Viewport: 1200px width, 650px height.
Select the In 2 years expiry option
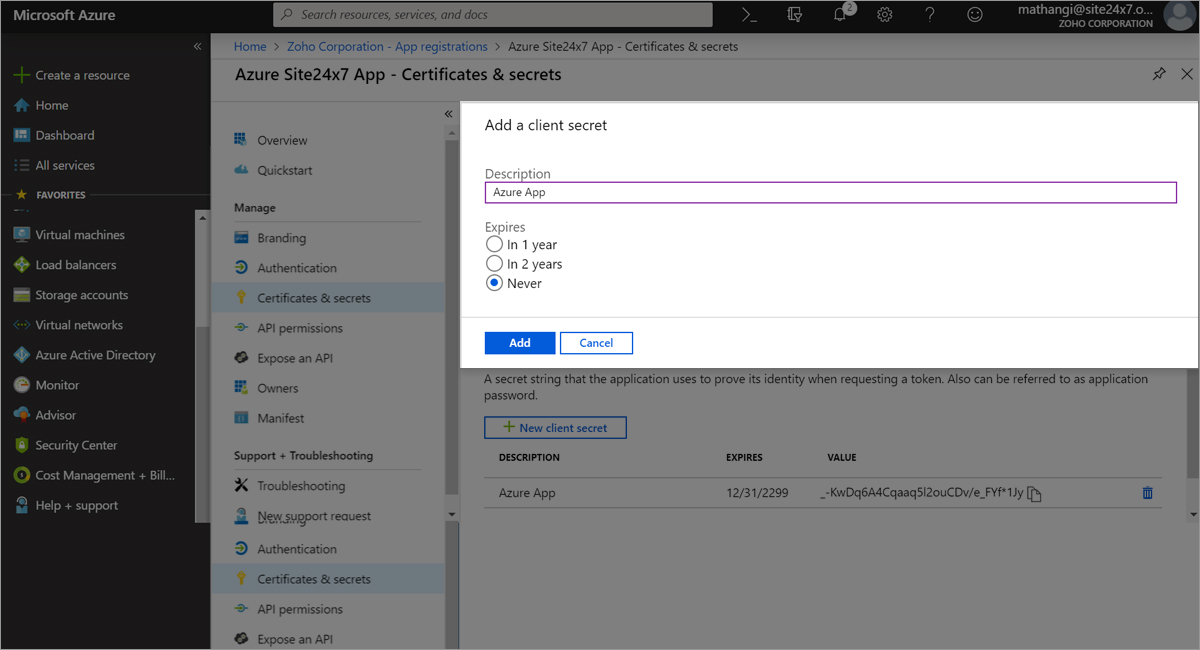pos(494,263)
